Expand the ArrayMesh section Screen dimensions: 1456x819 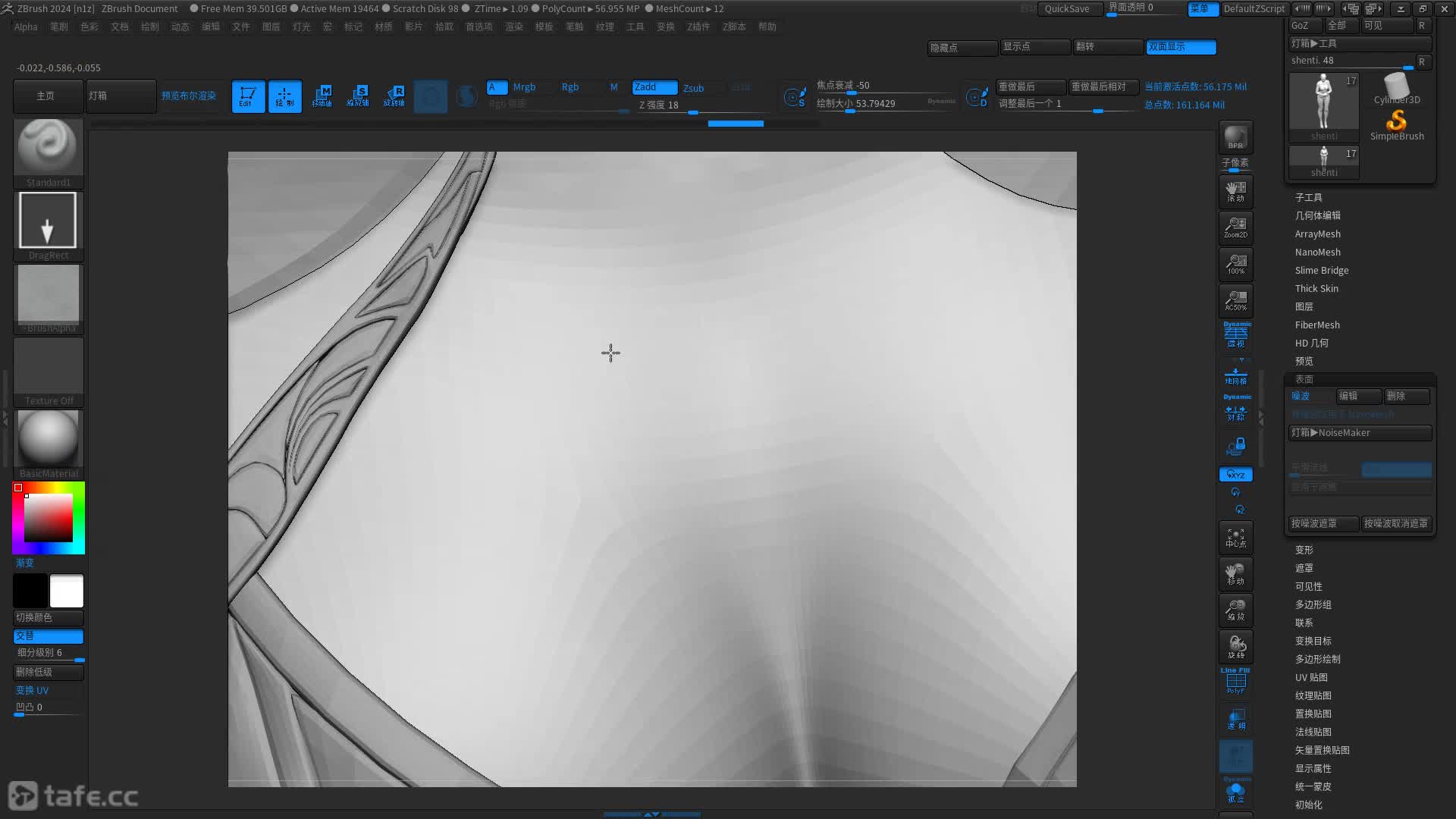tap(1317, 234)
